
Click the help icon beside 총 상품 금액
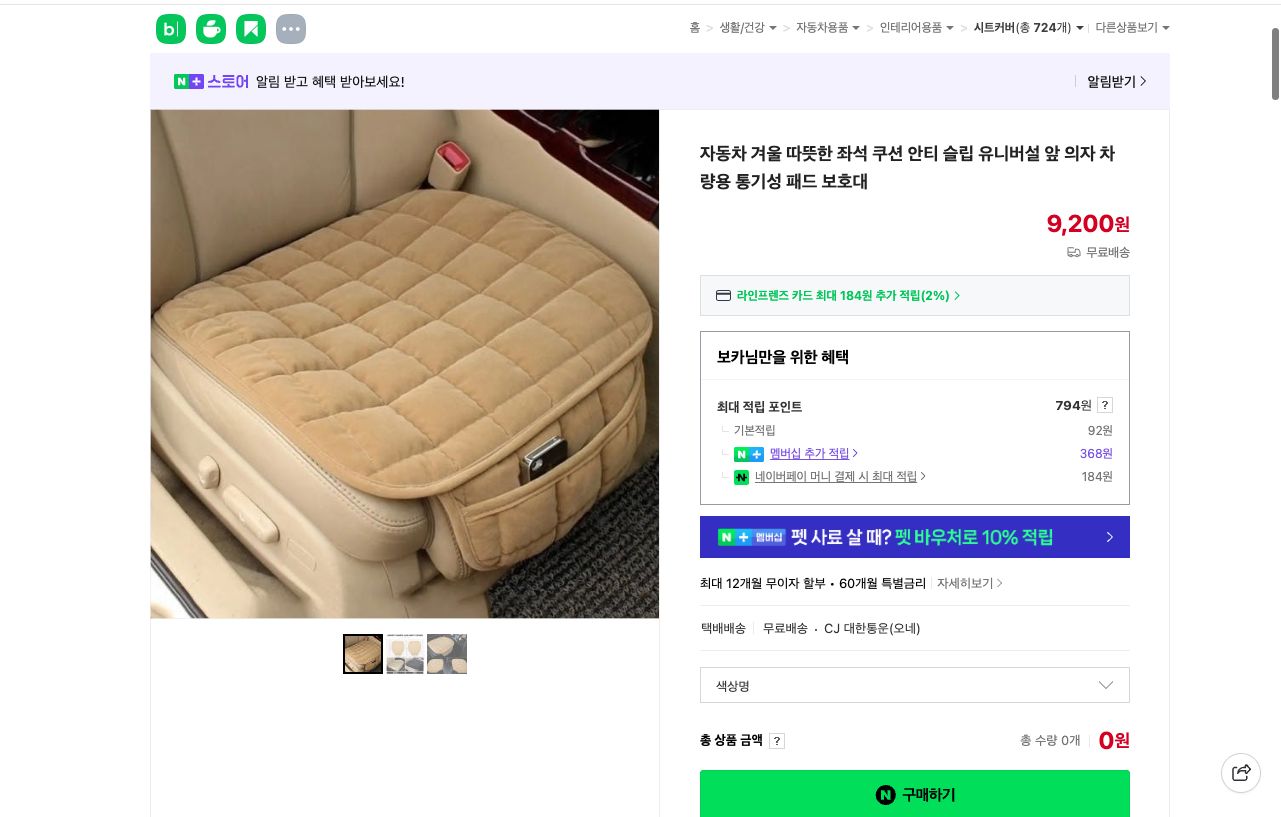(x=777, y=741)
